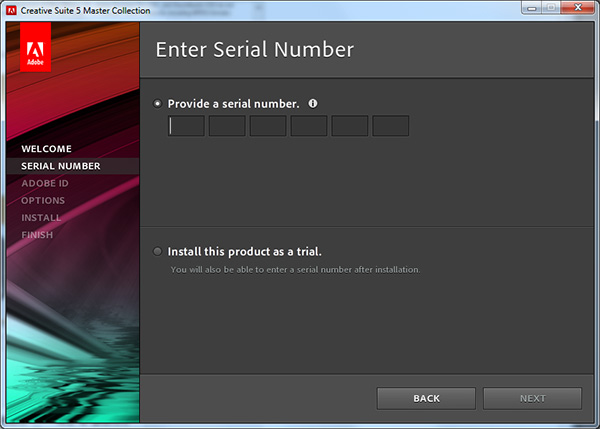Select the fourth serial number field

[x=309, y=126]
